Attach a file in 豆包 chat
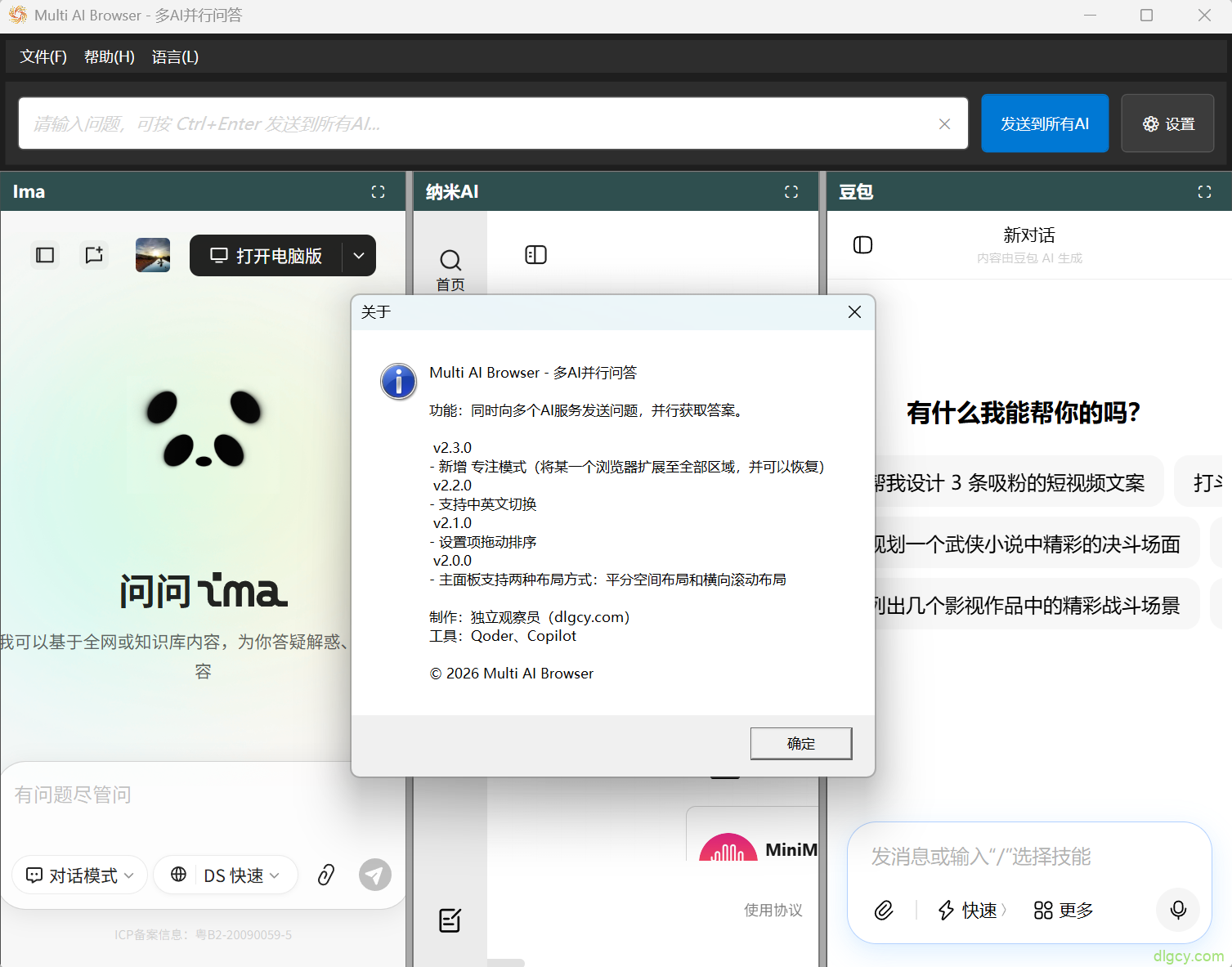Screen dimensions: 1232x967 coord(884,910)
